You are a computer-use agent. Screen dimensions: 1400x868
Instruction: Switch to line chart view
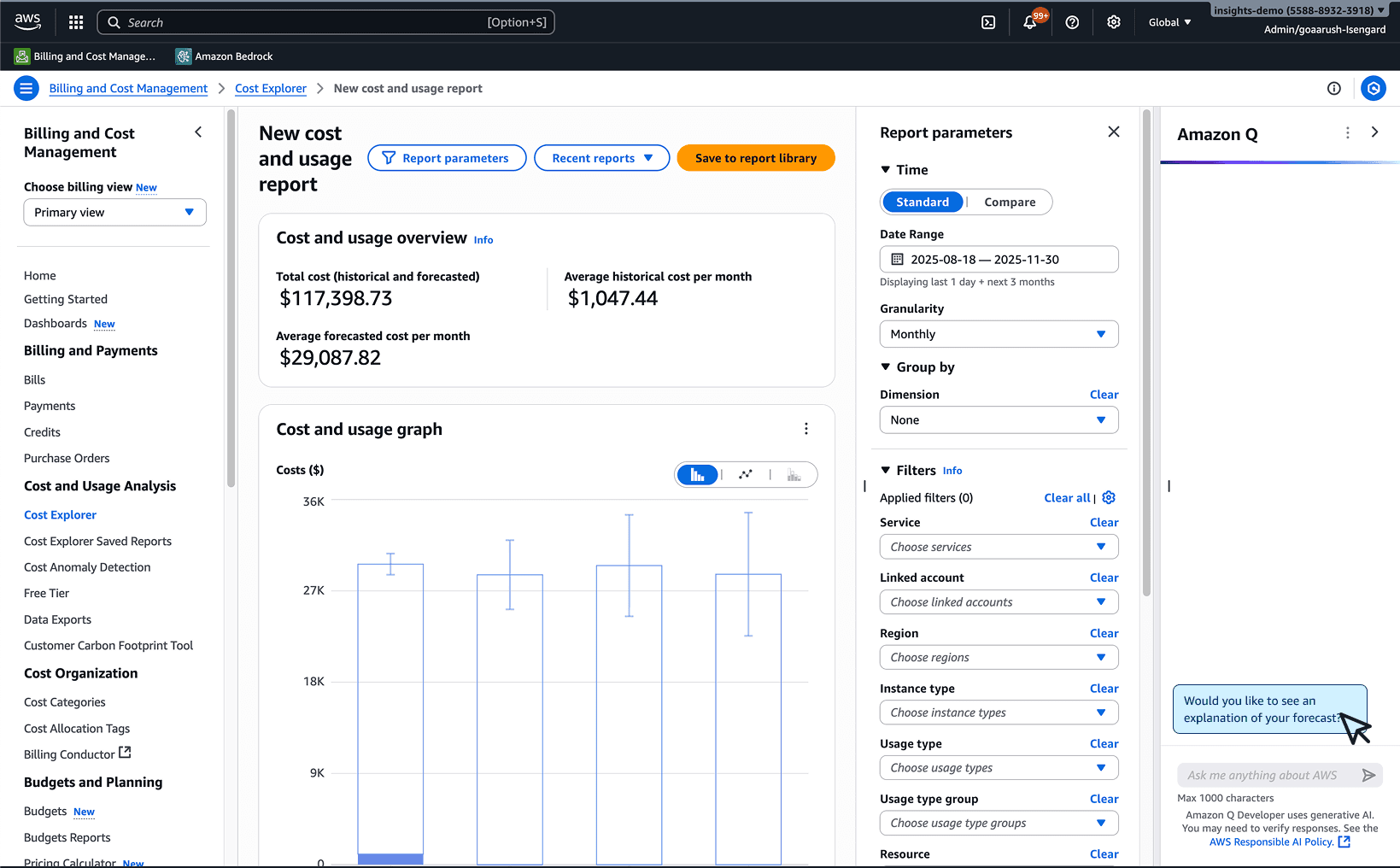coord(746,475)
